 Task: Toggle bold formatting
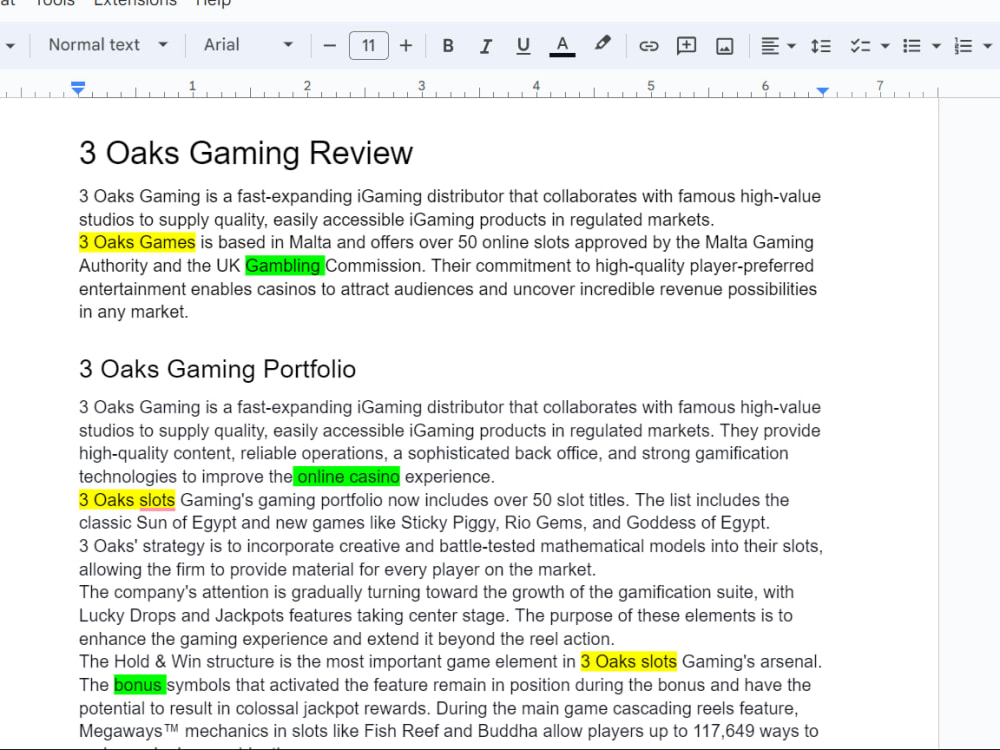[x=448, y=46]
